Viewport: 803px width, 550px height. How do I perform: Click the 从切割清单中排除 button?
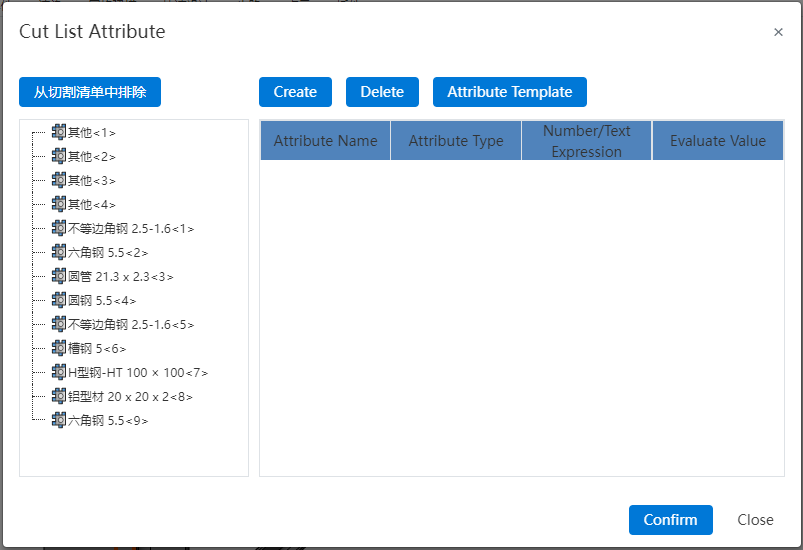point(90,92)
